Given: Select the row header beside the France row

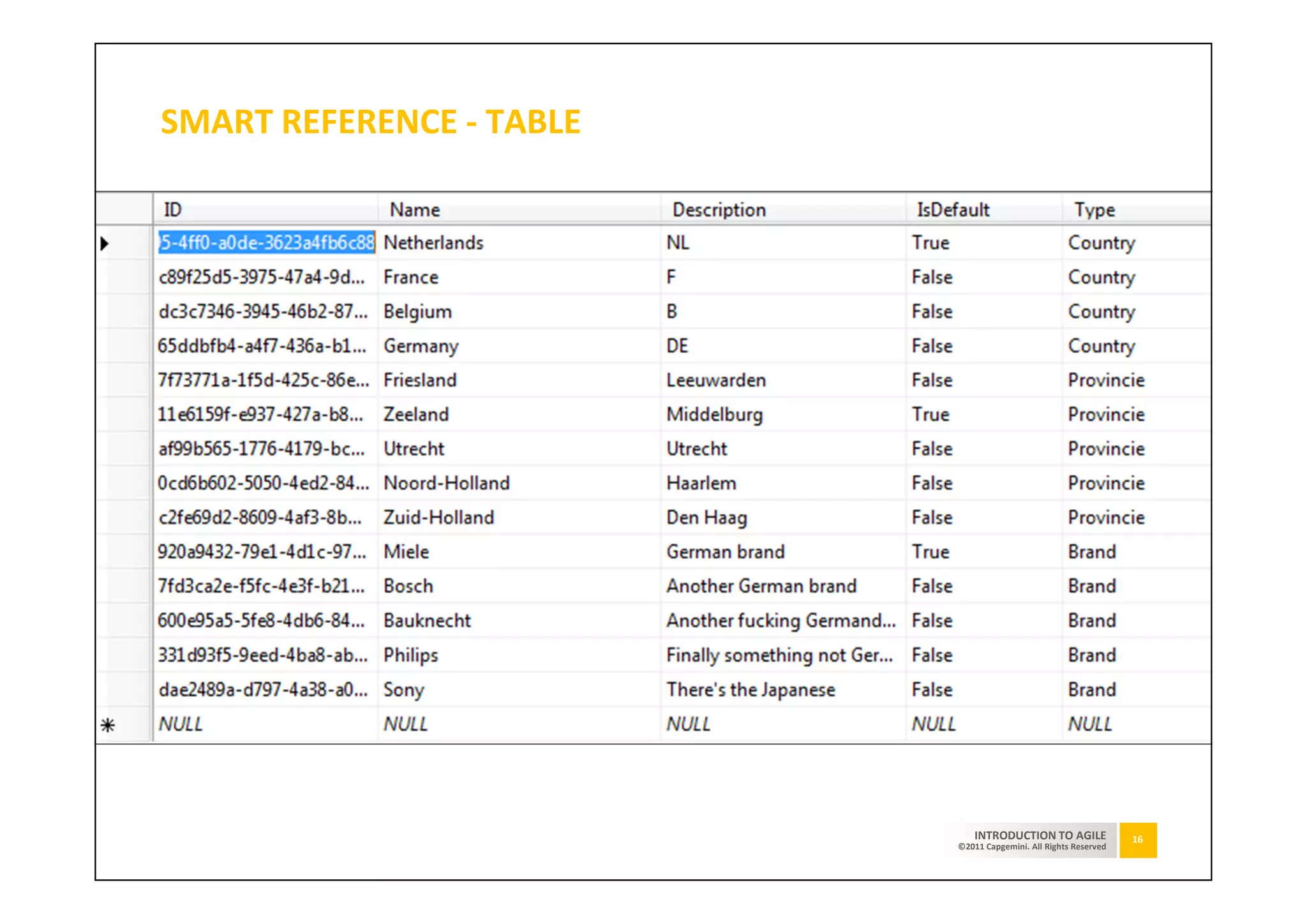Looking at the screenshot, I should [x=124, y=277].
